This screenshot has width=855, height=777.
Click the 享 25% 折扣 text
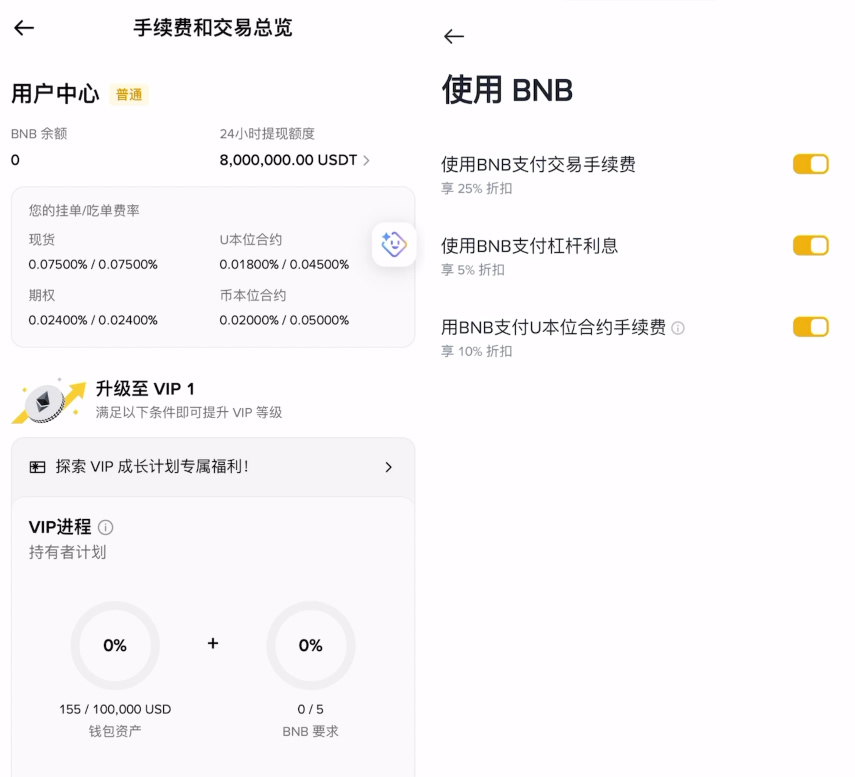tap(477, 189)
